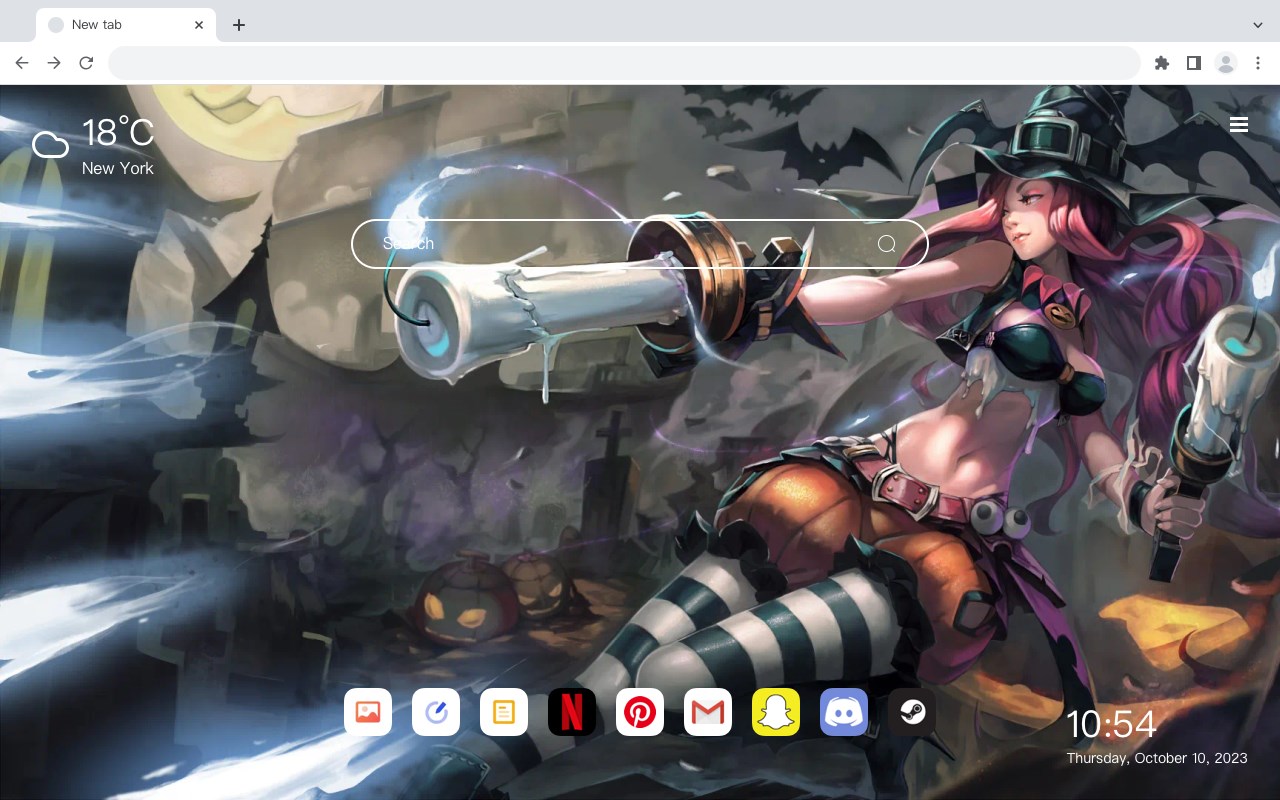This screenshot has width=1280, height=800.
Task: Click the cloud weather icon
Action: coord(50,146)
